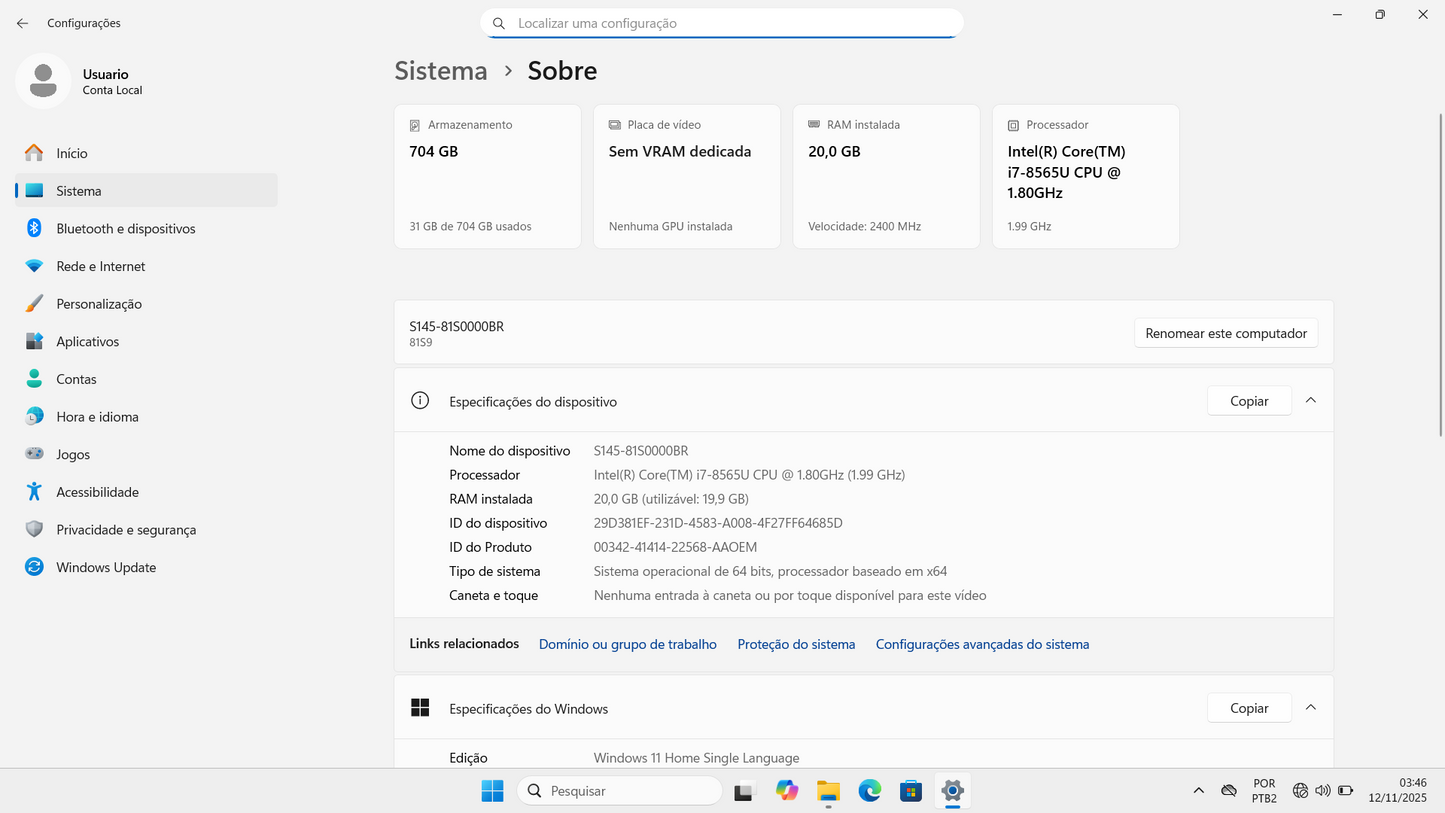Open Privacidade e segurança settings
This screenshot has height=813, width=1445.
point(127,529)
